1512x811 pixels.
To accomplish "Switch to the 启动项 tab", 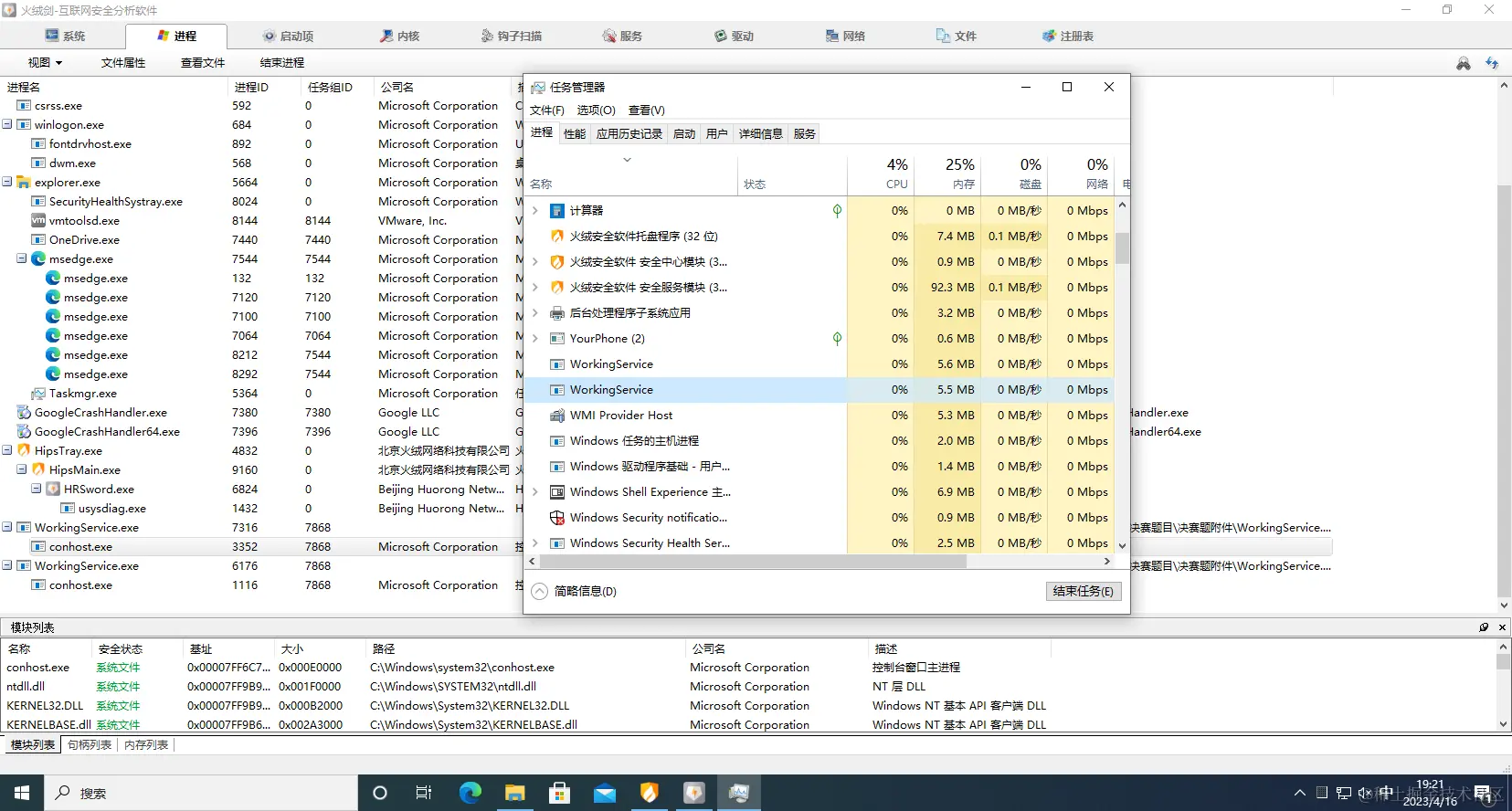I will [x=288, y=37].
